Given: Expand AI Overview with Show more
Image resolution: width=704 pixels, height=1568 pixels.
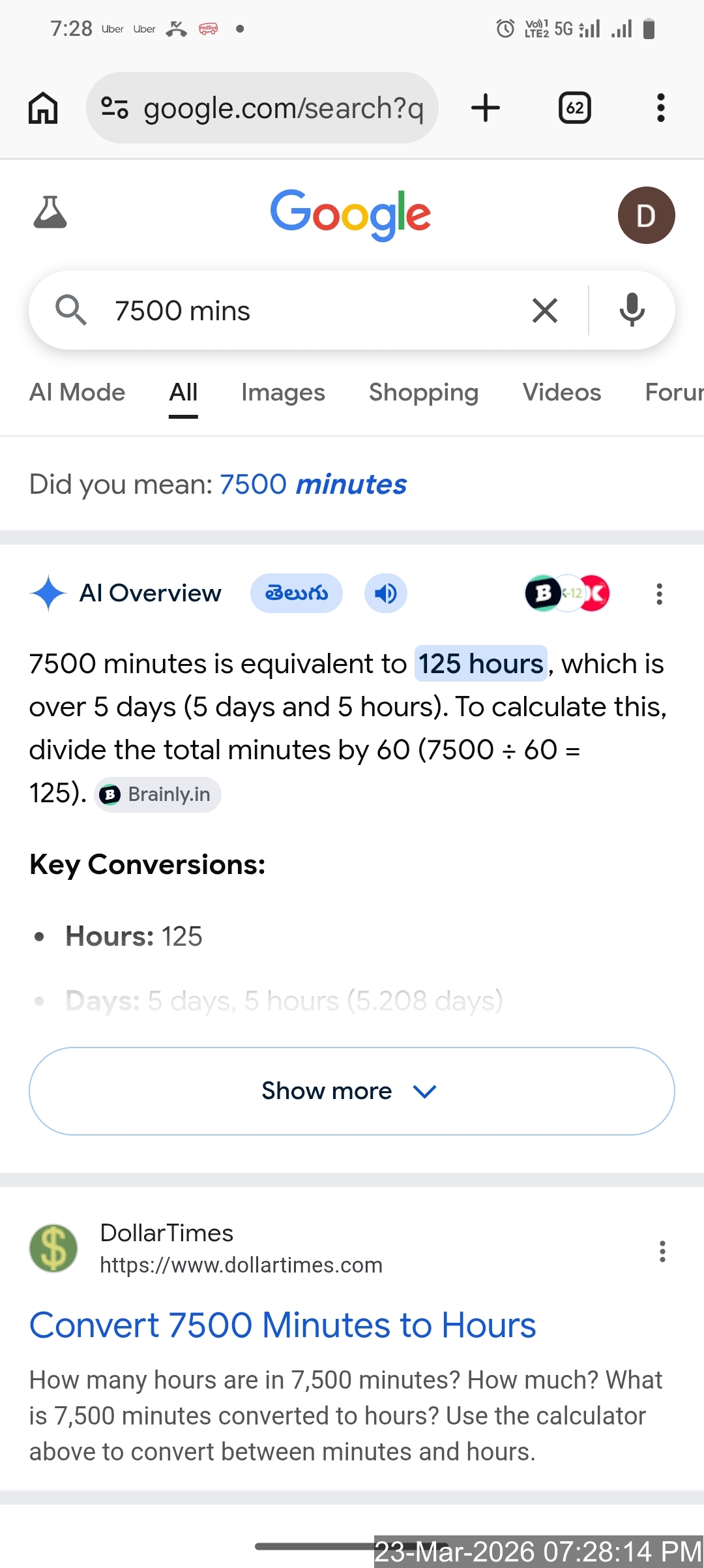Looking at the screenshot, I should [352, 1091].
